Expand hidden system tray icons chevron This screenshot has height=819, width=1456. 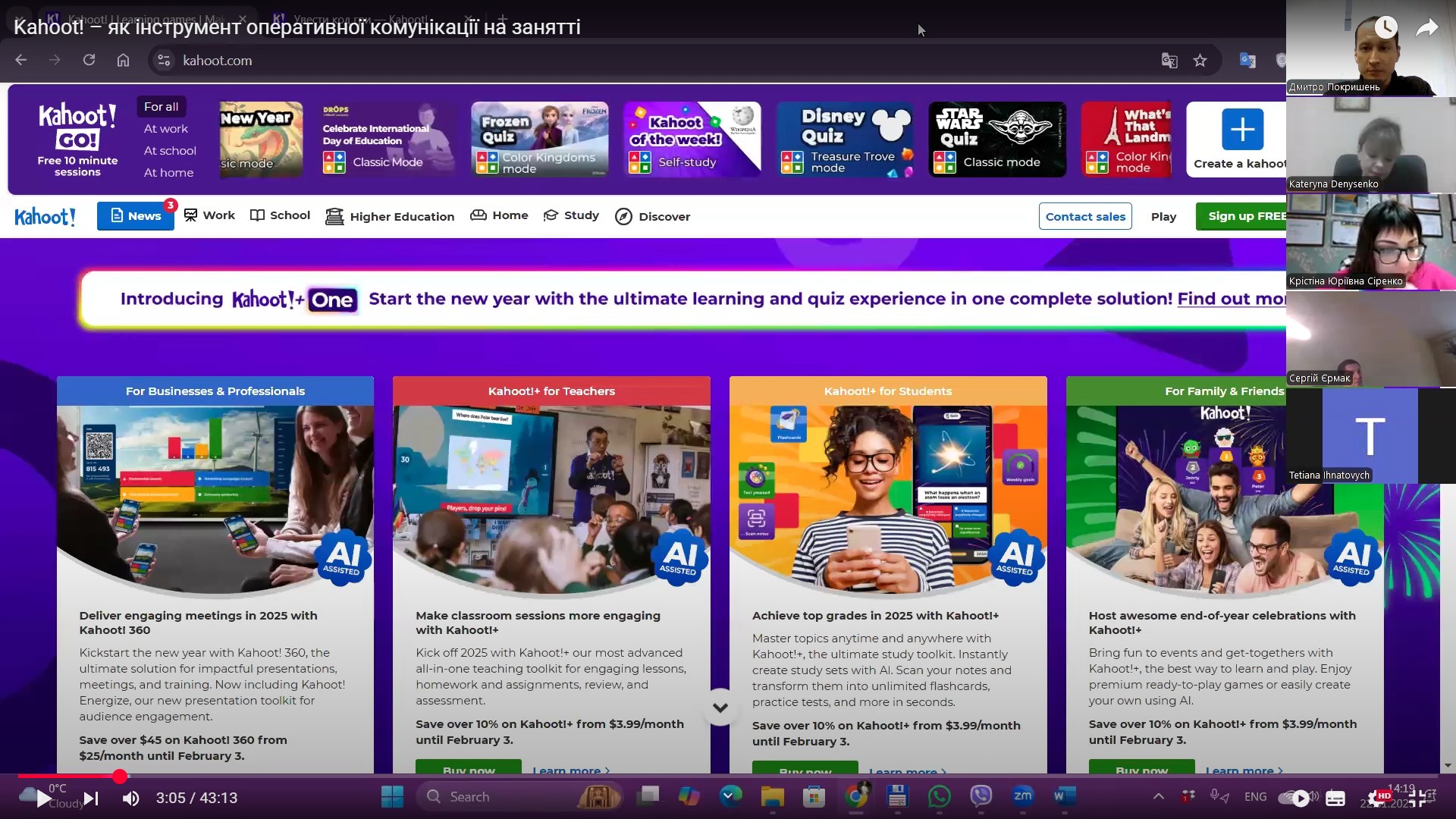(1158, 796)
